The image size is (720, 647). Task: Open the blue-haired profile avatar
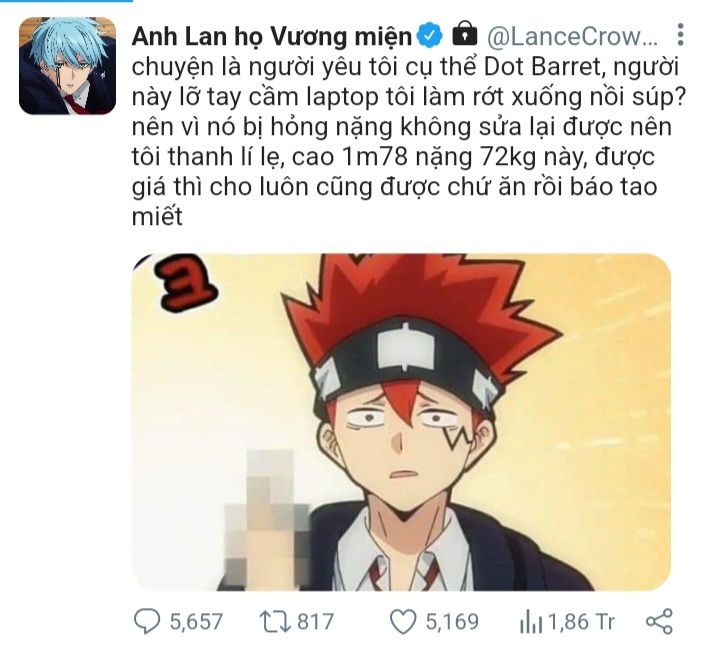pos(68,66)
